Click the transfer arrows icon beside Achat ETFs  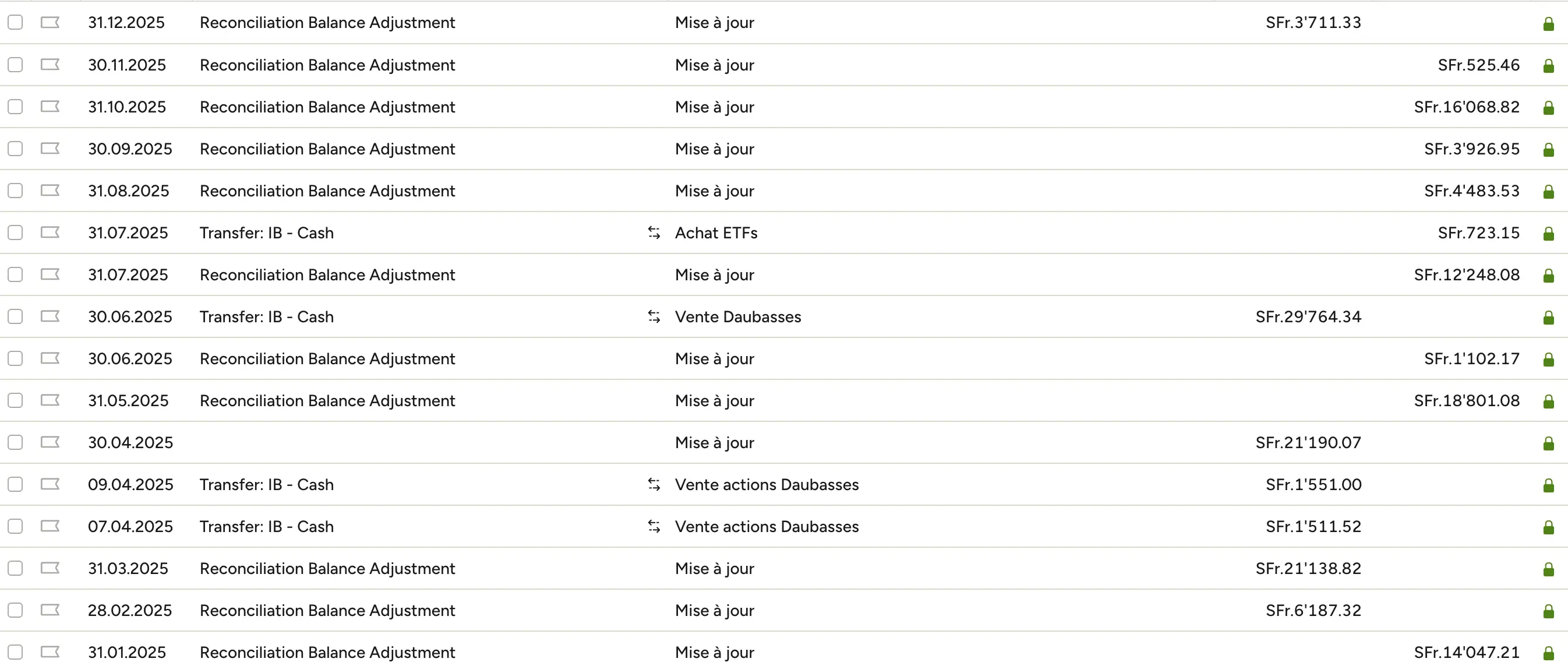tap(654, 233)
